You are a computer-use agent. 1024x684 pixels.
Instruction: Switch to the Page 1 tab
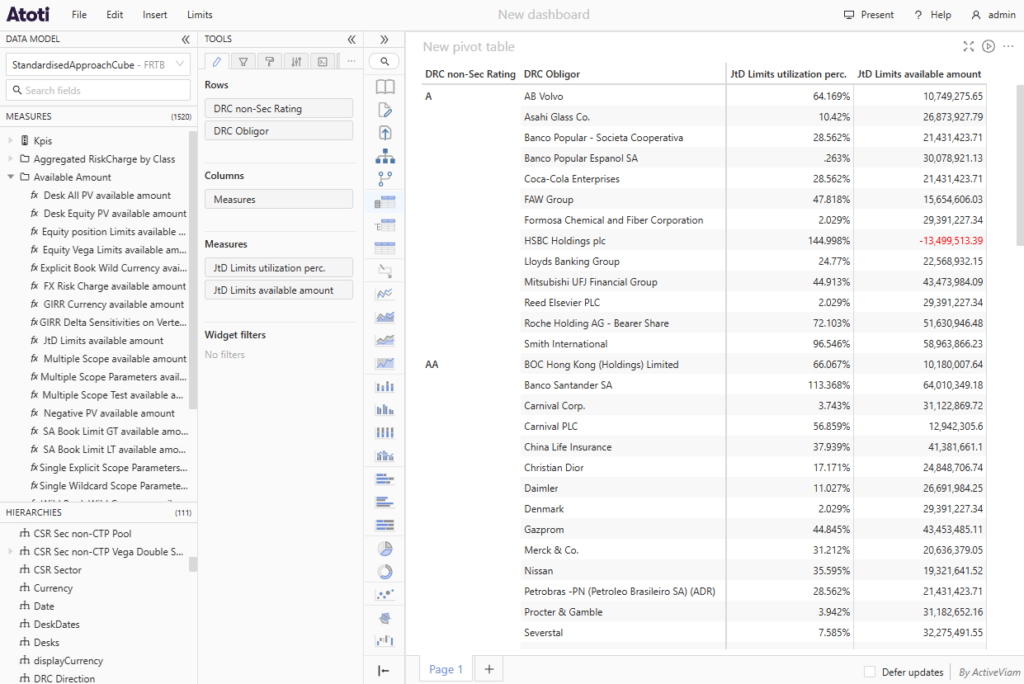445,669
